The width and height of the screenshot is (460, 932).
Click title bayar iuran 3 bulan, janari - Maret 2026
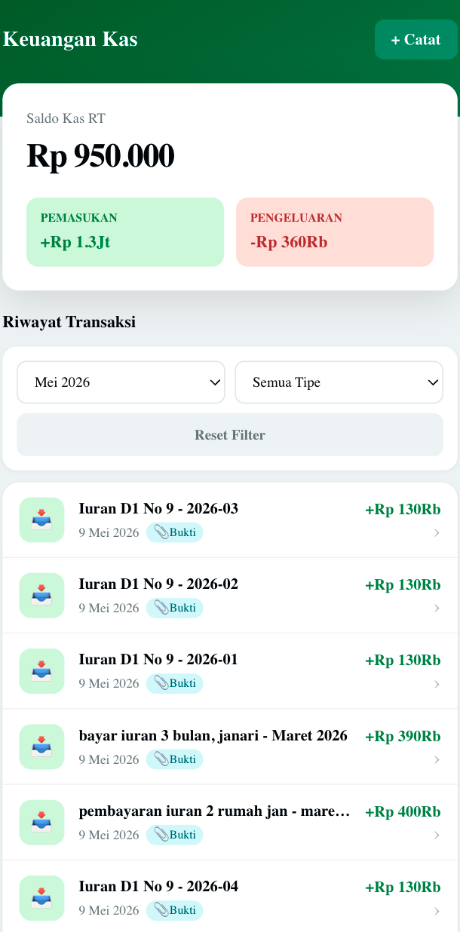coord(213,736)
